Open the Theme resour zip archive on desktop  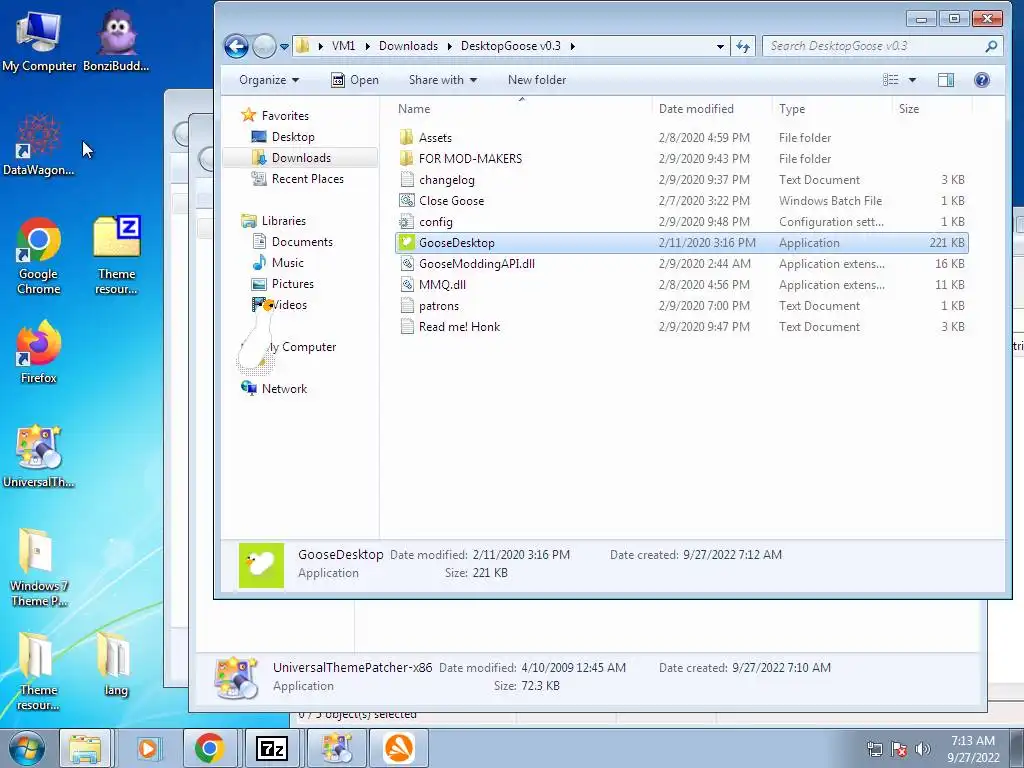pos(116,256)
